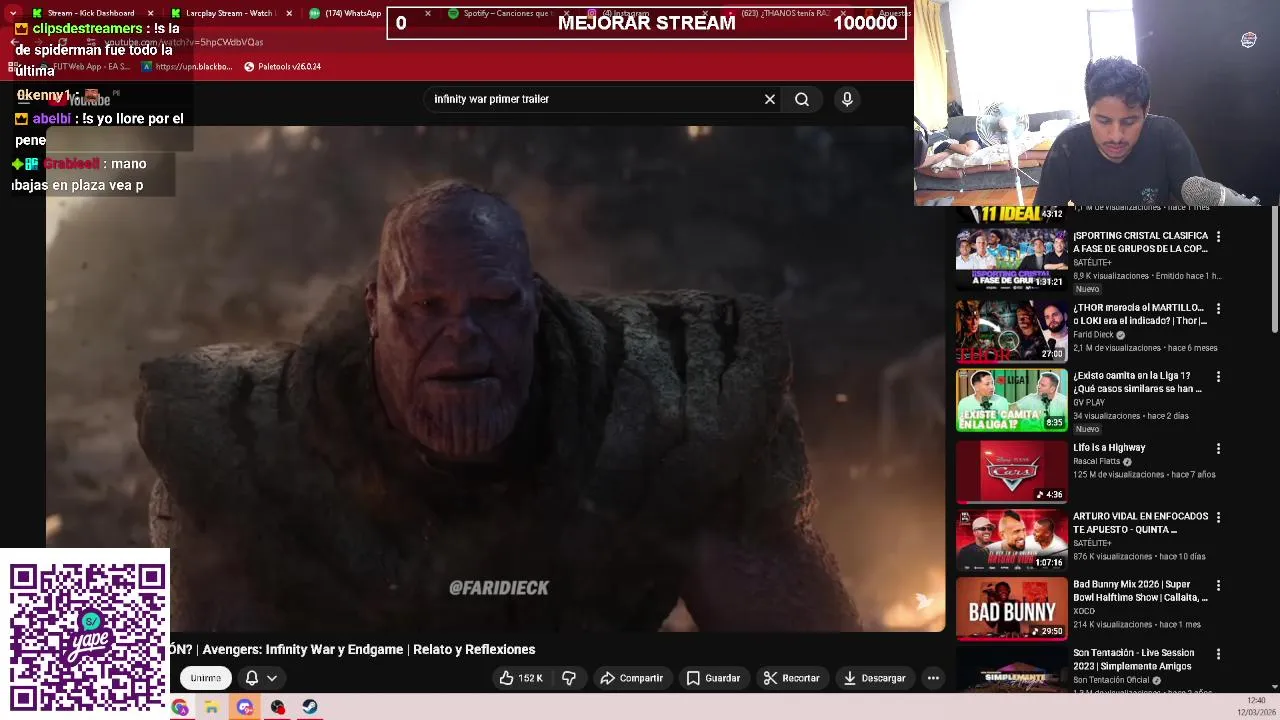This screenshot has height=720, width=1280.
Task: Open the 'ARTURO VIDAL EN ENFOCADOS' thumbnail
Action: pyautogui.click(x=1011, y=540)
